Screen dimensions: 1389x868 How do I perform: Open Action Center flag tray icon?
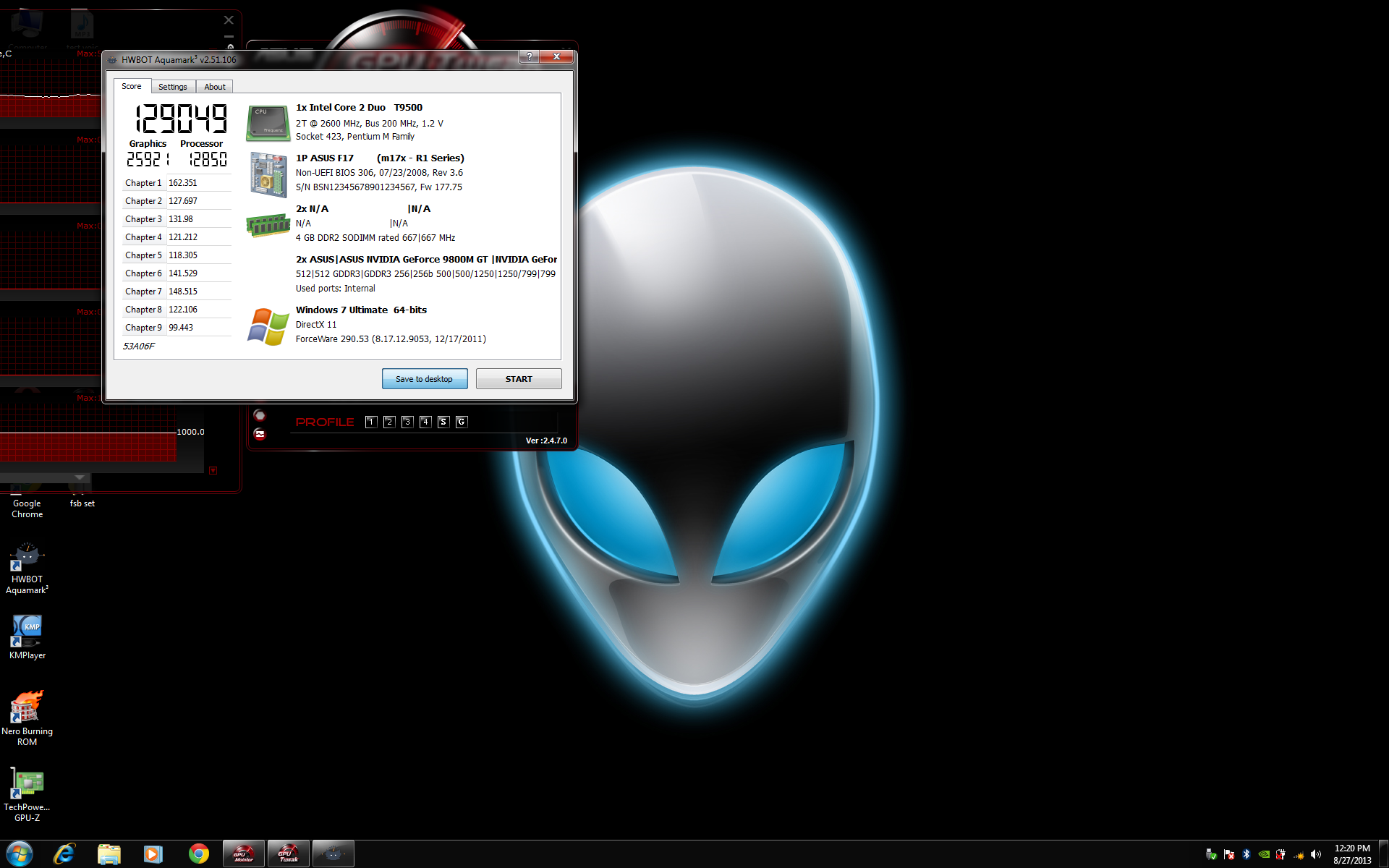pos(1229,854)
